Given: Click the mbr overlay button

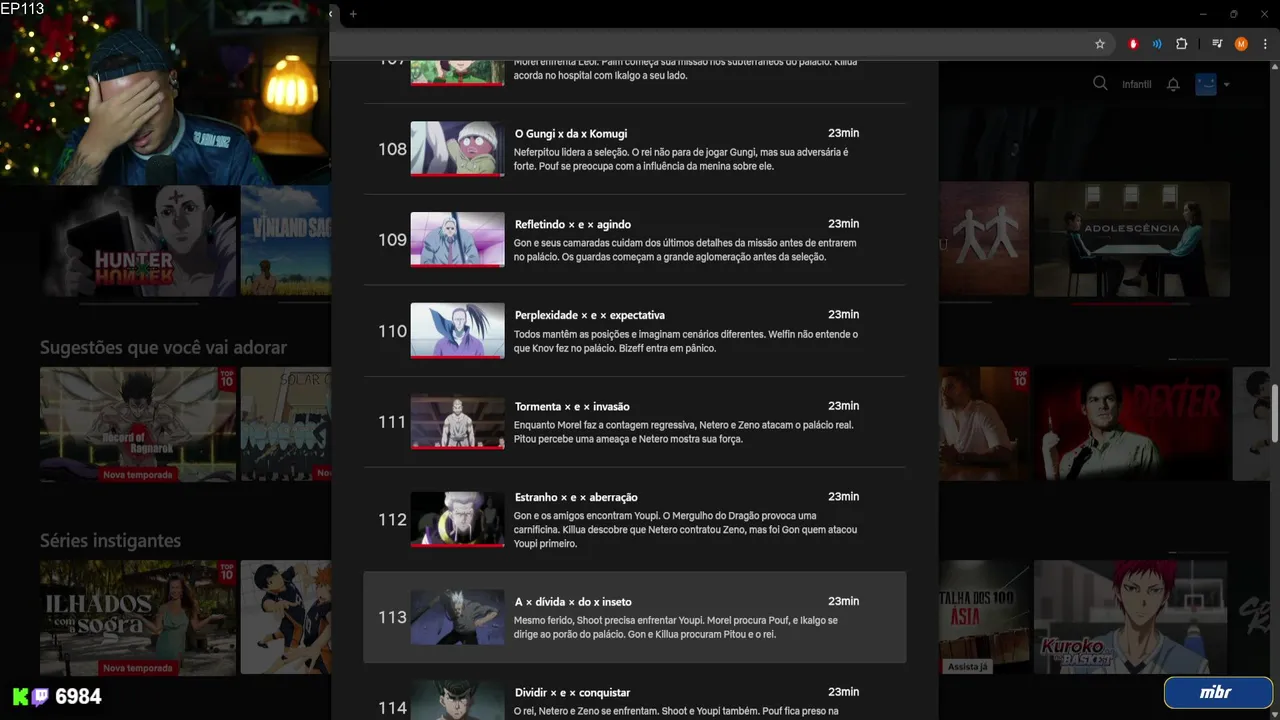Looking at the screenshot, I should [1218, 692].
